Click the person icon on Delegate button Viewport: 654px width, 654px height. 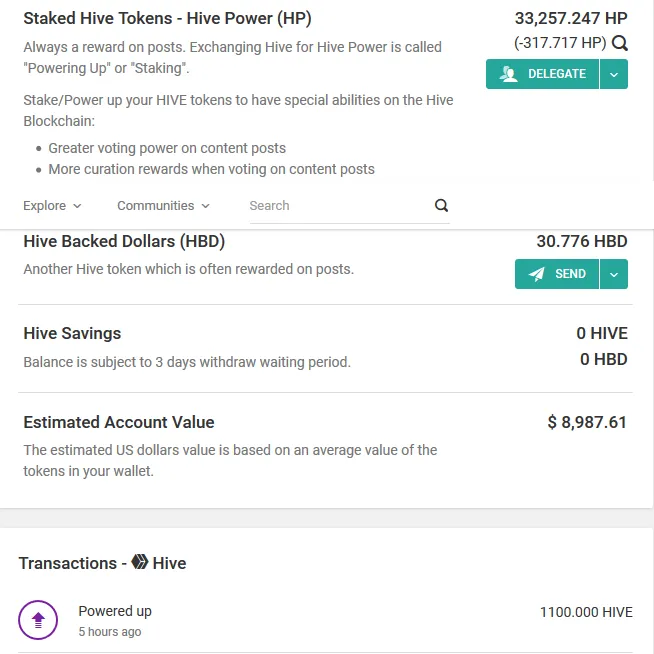point(508,74)
